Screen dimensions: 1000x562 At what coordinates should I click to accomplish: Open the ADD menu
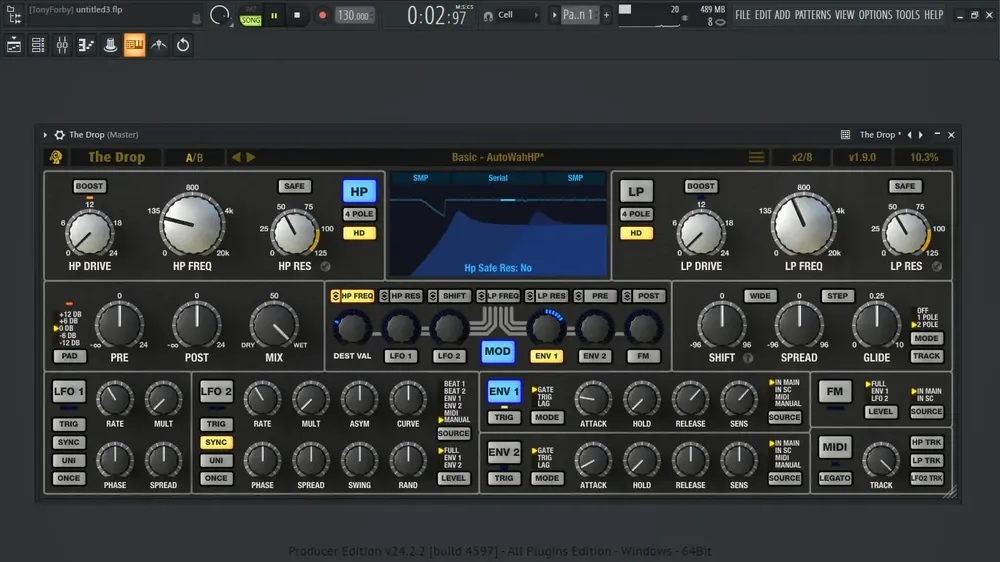click(x=783, y=15)
